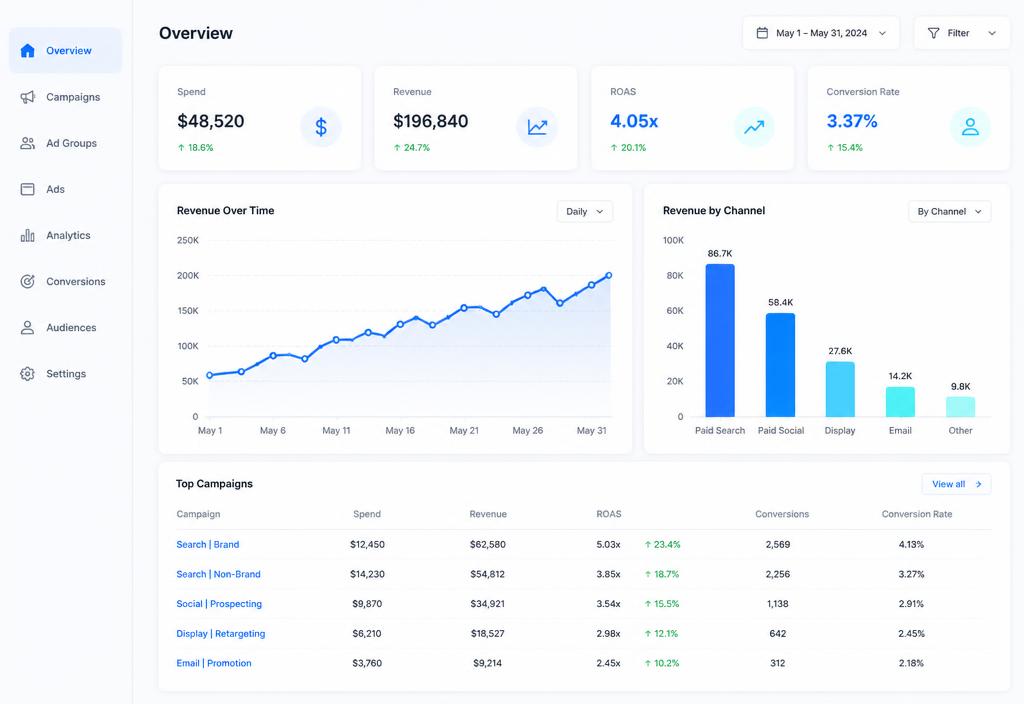Click the Revenue column header in table
1024x704 pixels.
(488, 514)
